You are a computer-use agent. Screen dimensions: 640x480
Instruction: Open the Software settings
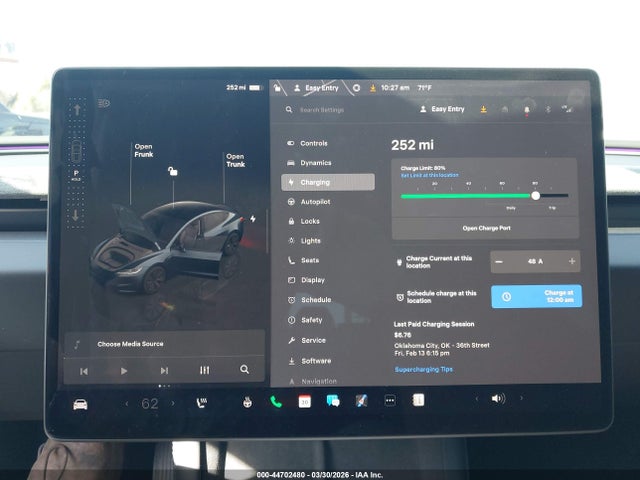click(310, 361)
